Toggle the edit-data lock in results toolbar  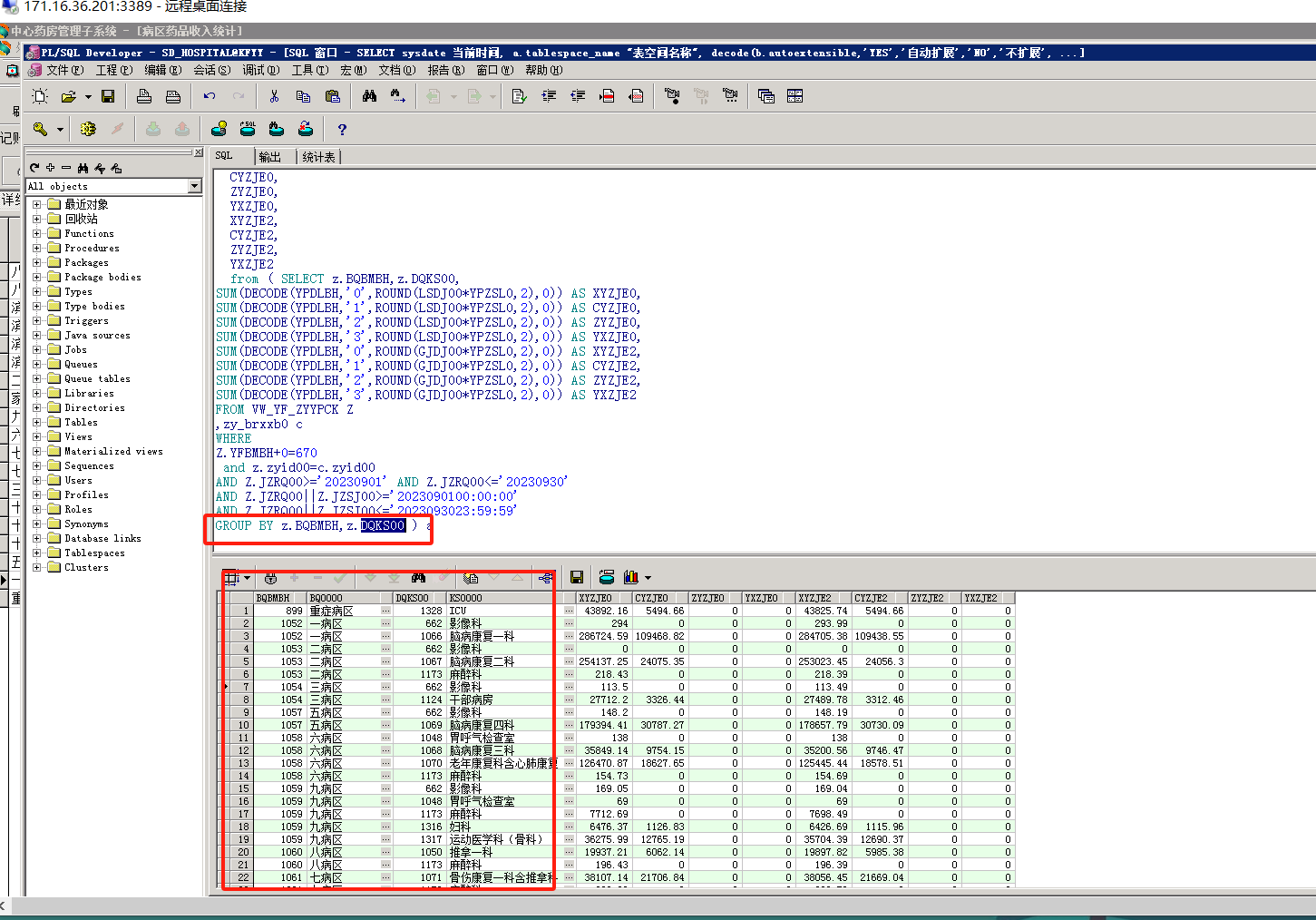tap(270, 578)
